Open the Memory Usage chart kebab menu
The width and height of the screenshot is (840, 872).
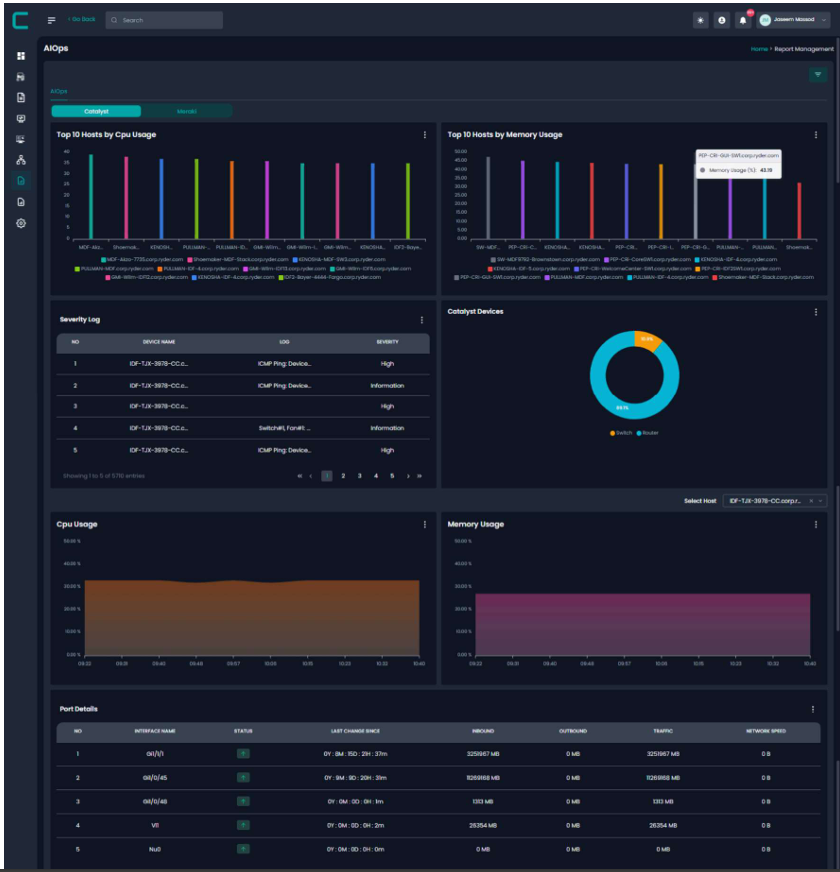816,524
